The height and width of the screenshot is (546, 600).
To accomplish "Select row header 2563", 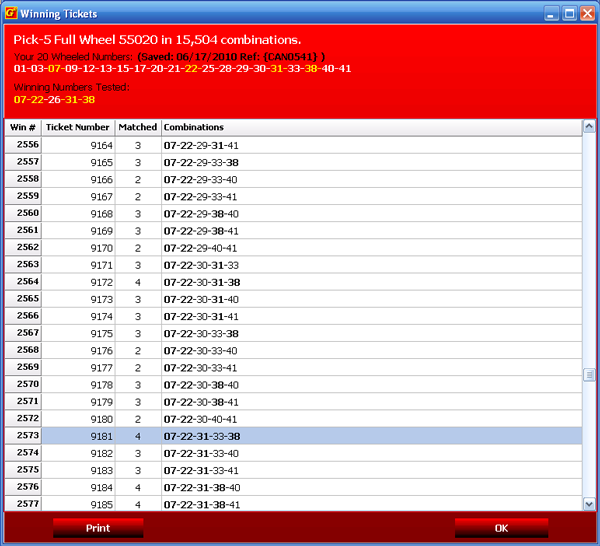I will tap(23, 265).
